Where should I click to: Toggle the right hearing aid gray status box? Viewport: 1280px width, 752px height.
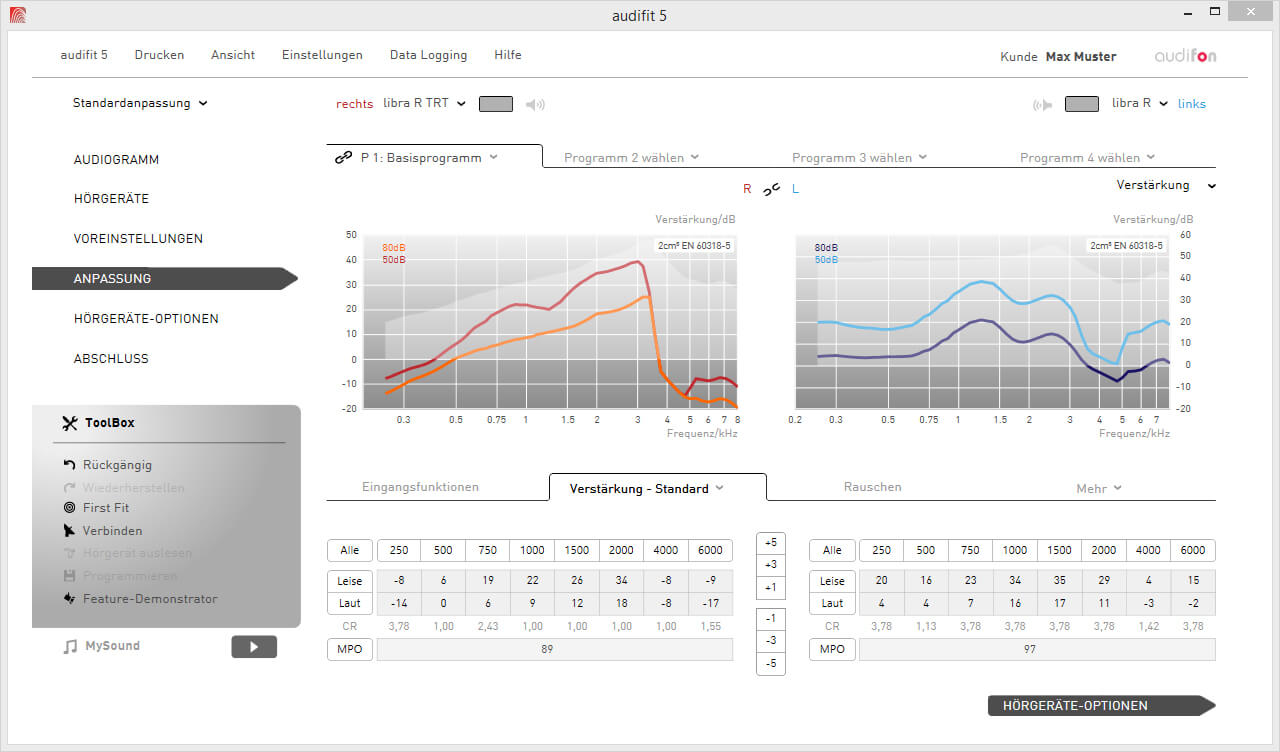496,104
